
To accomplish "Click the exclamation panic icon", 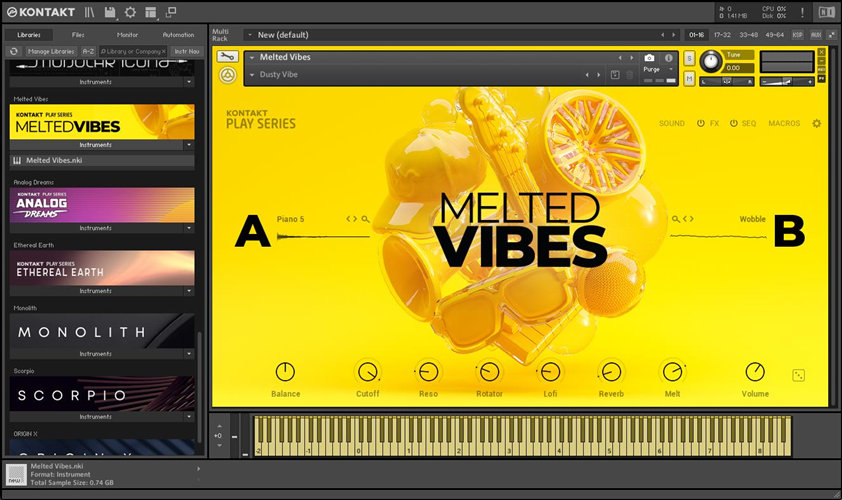I will [x=802, y=12].
